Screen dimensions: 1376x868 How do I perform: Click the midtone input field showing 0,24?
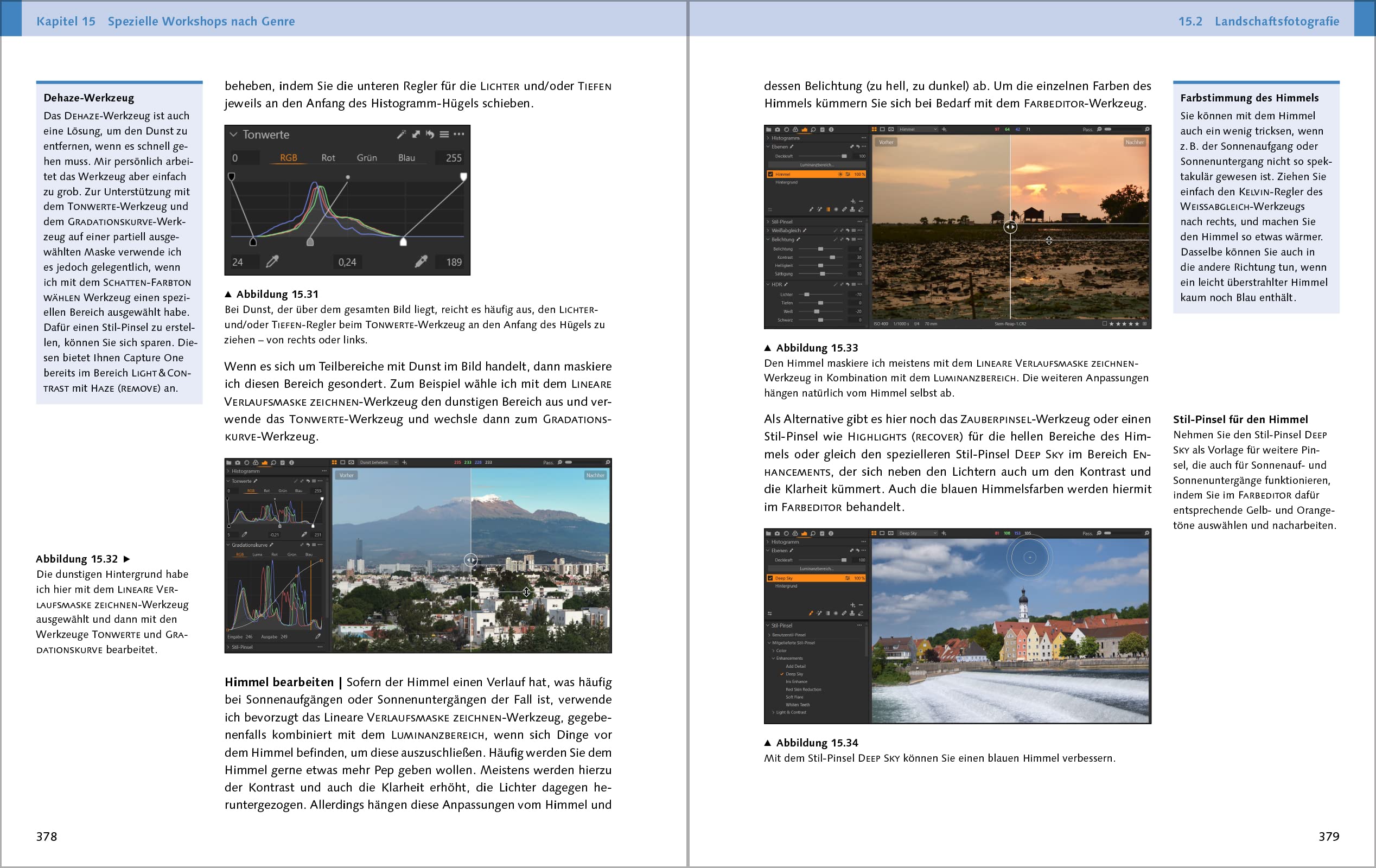coord(347,261)
